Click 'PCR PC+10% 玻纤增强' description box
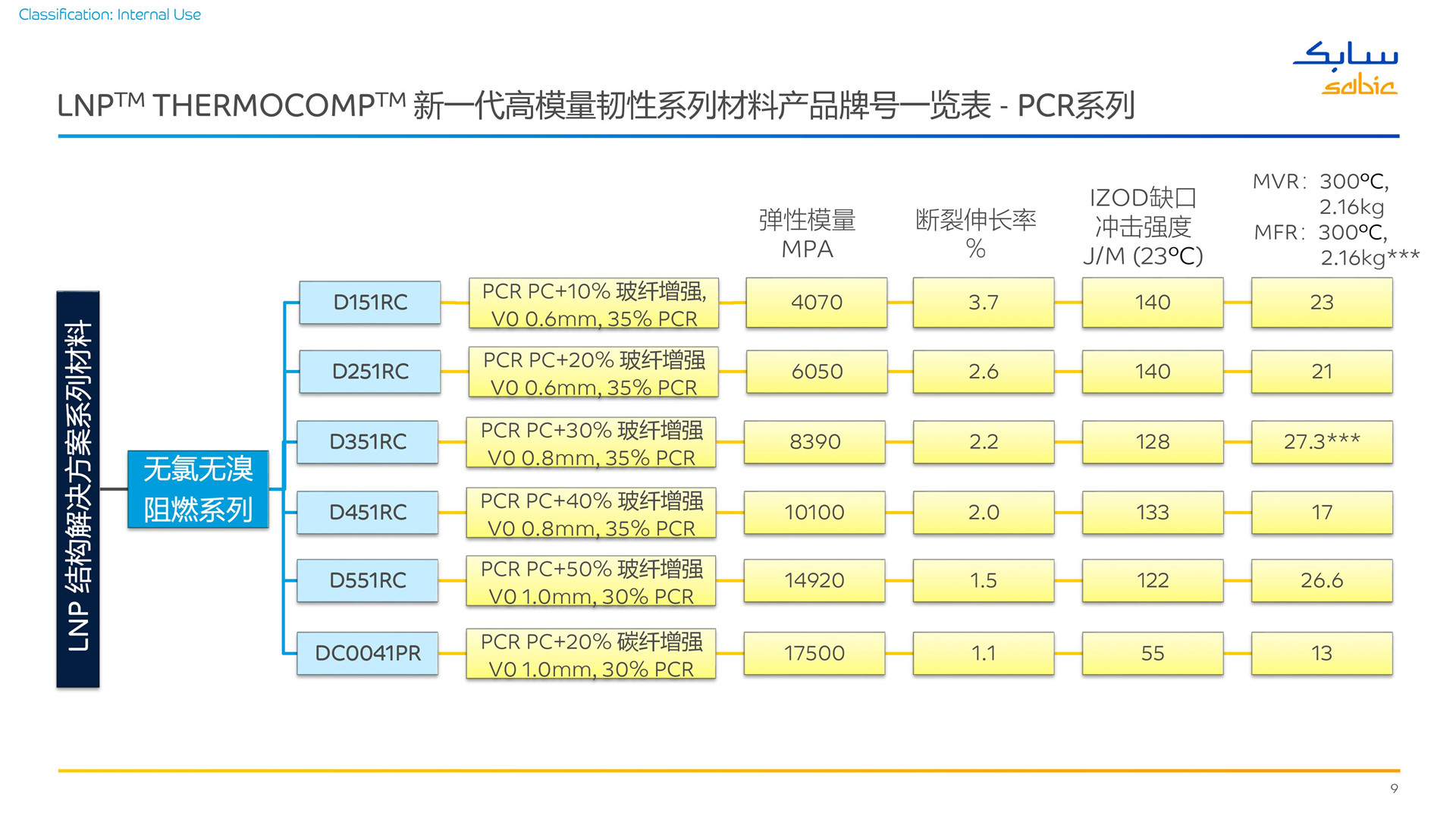Image resolution: width=1456 pixels, height=819 pixels. [x=594, y=303]
